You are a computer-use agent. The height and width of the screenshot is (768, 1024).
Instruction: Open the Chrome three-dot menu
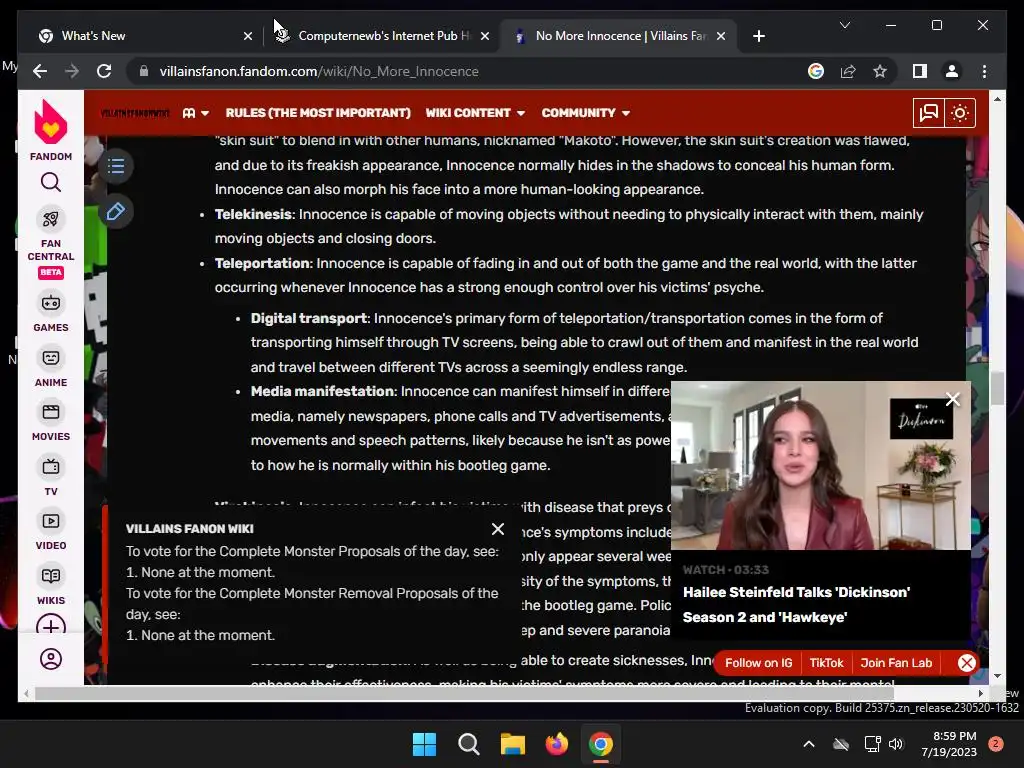coord(984,71)
